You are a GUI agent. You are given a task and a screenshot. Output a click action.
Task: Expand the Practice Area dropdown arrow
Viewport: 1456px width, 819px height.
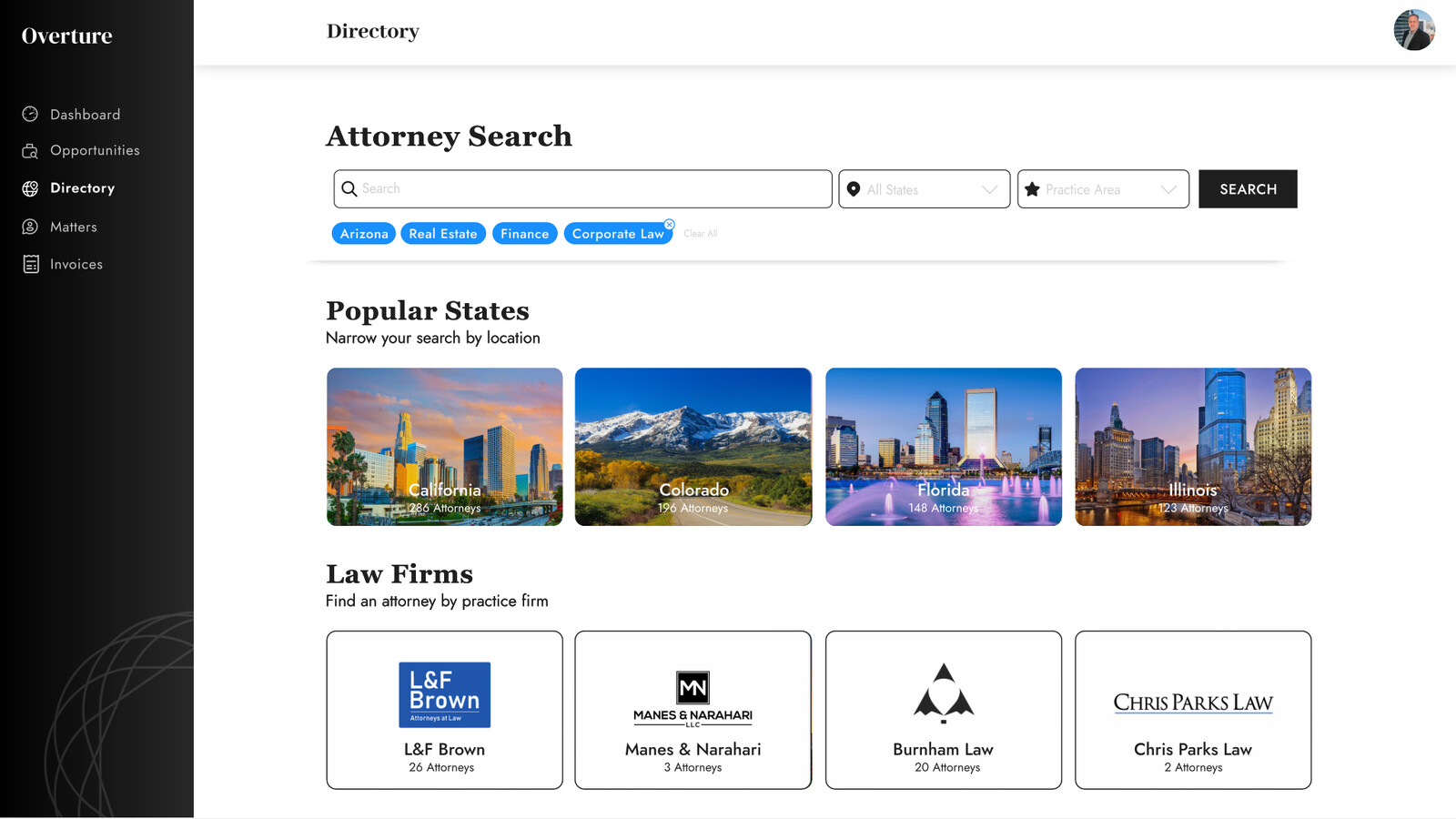coord(1168,189)
